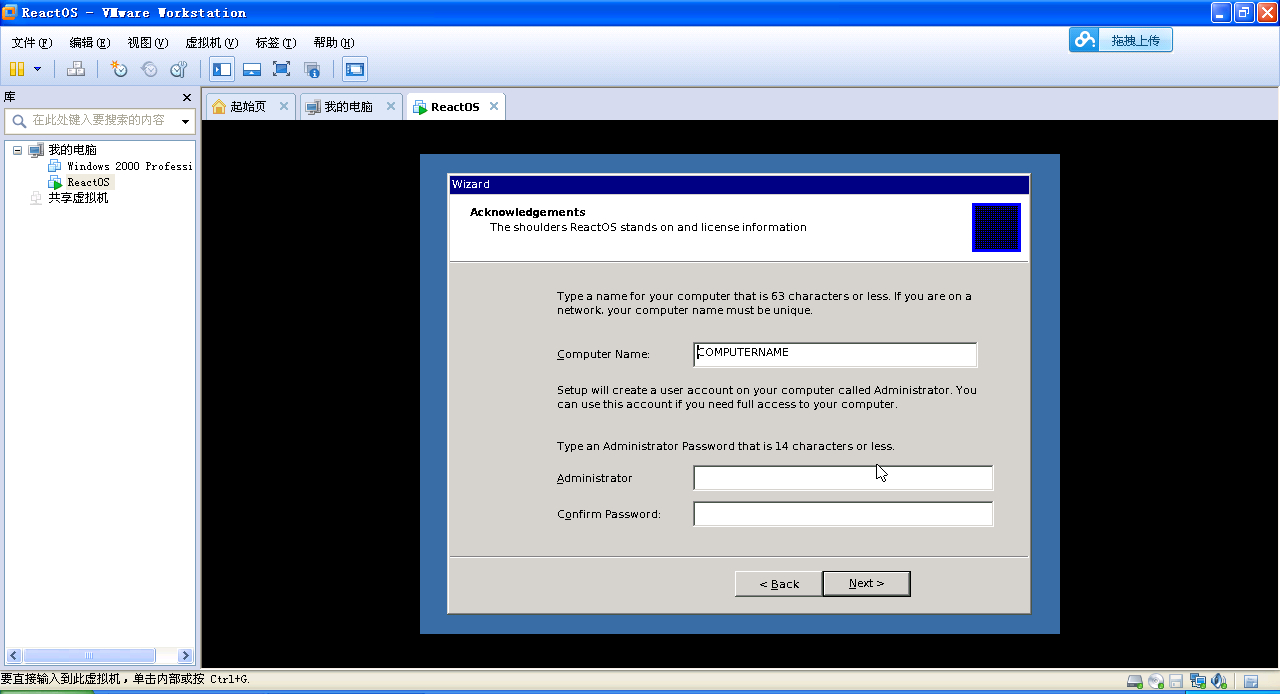Click the yellow suspend VM toolbar icon
The width and height of the screenshot is (1280, 694).
[17, 69]
